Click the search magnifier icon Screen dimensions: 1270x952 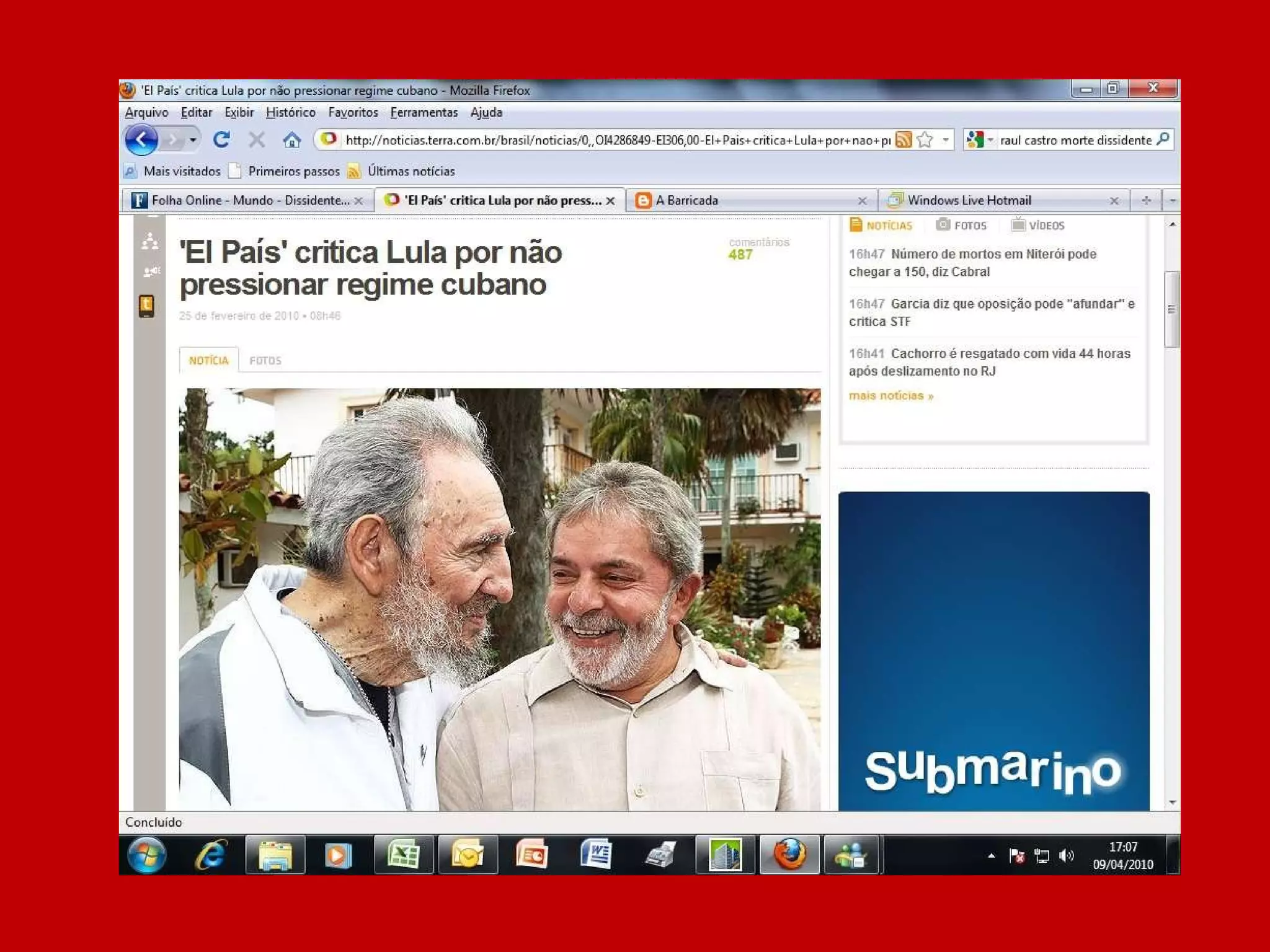1163,139
